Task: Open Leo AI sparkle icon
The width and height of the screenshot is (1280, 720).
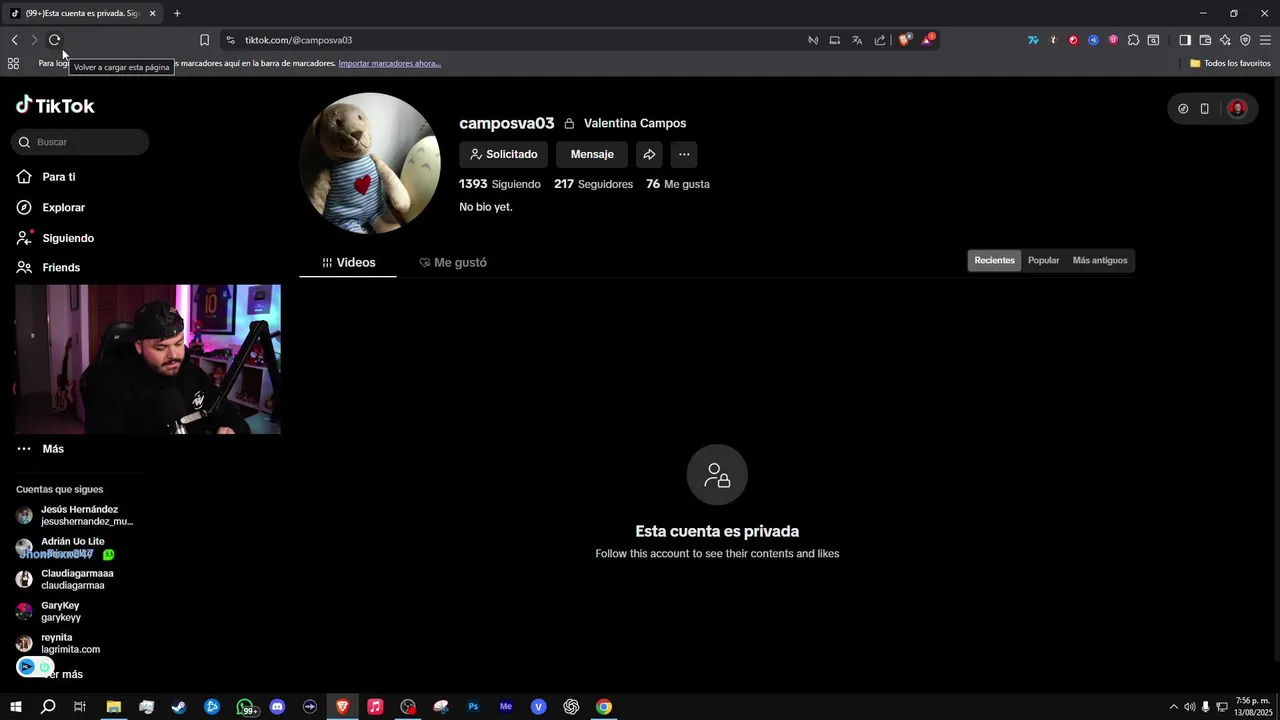Action: click(1225, 40)
